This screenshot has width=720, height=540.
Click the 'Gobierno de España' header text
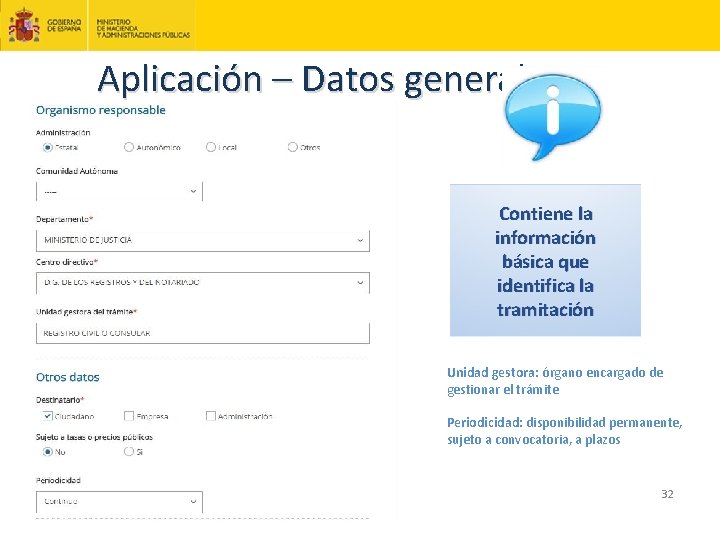point(64,25)
